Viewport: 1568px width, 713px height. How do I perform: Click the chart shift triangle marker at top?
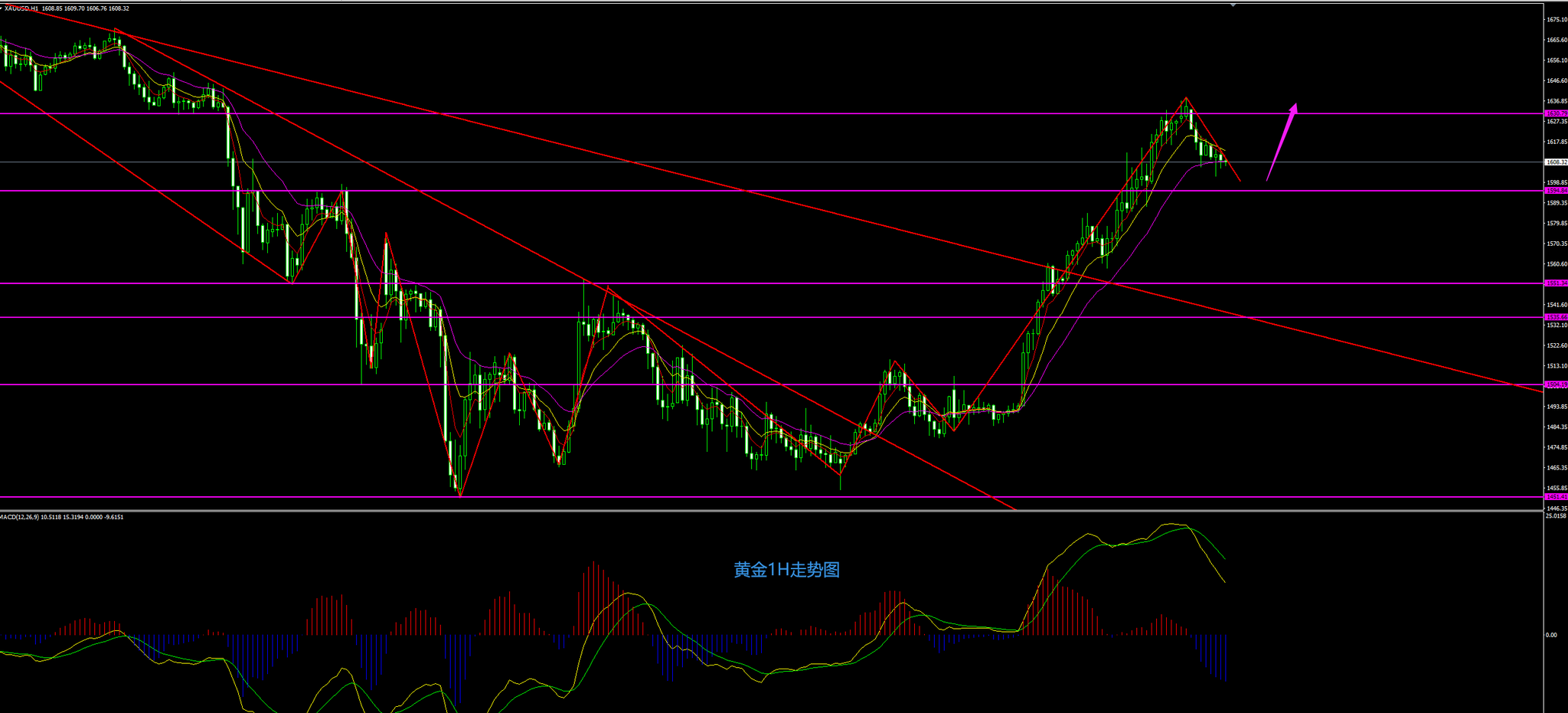(1233, 5)
